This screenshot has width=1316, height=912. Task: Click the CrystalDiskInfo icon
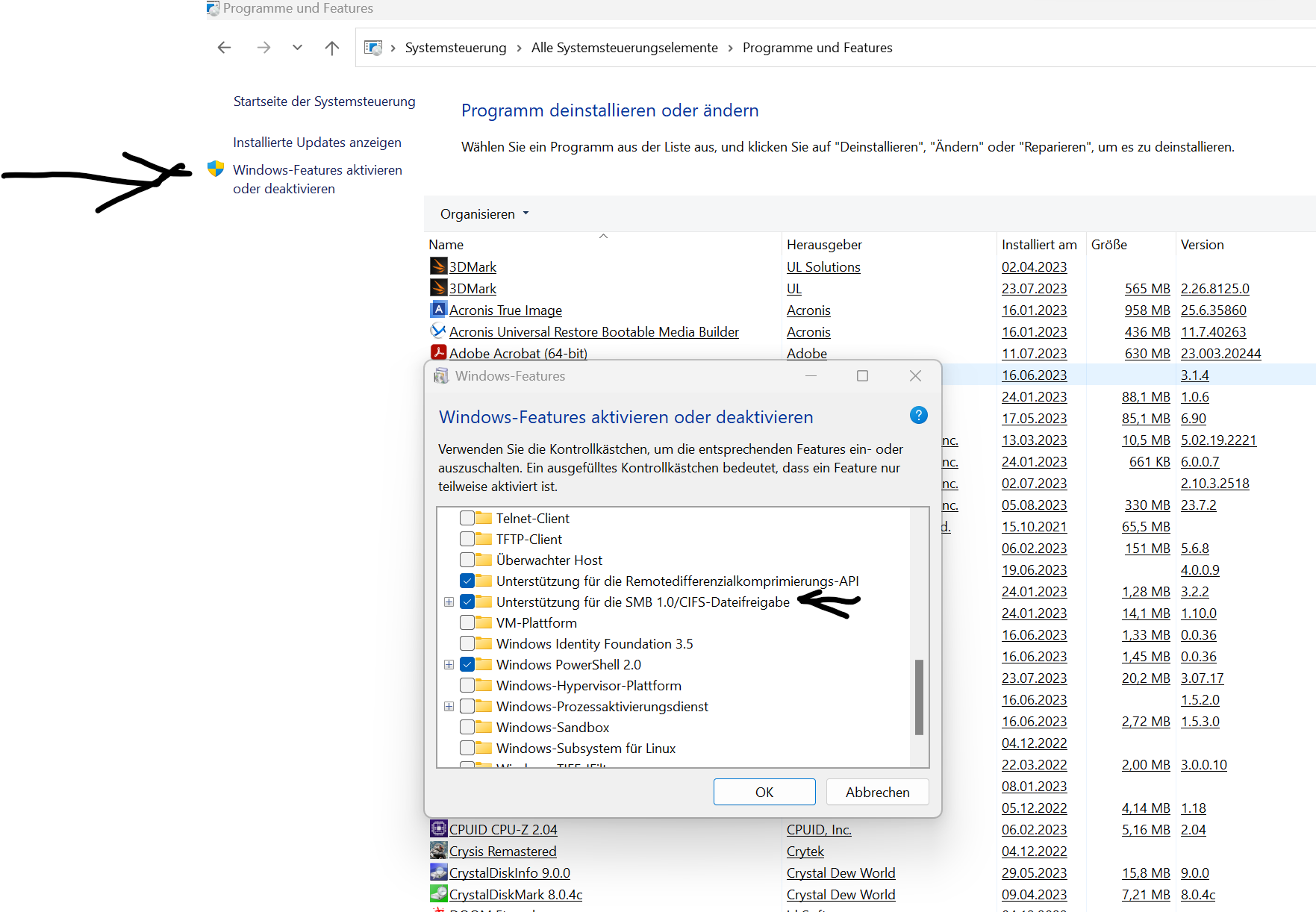(x=439, y=872)
